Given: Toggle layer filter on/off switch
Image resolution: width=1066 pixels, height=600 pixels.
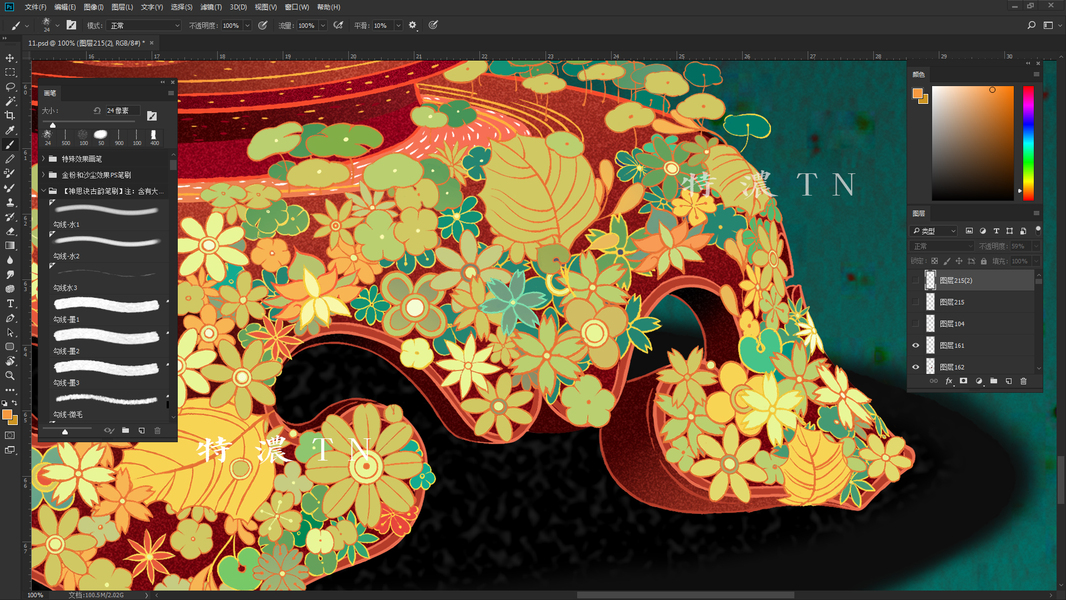Looking at the screenshot, I should pos(1037,231).
